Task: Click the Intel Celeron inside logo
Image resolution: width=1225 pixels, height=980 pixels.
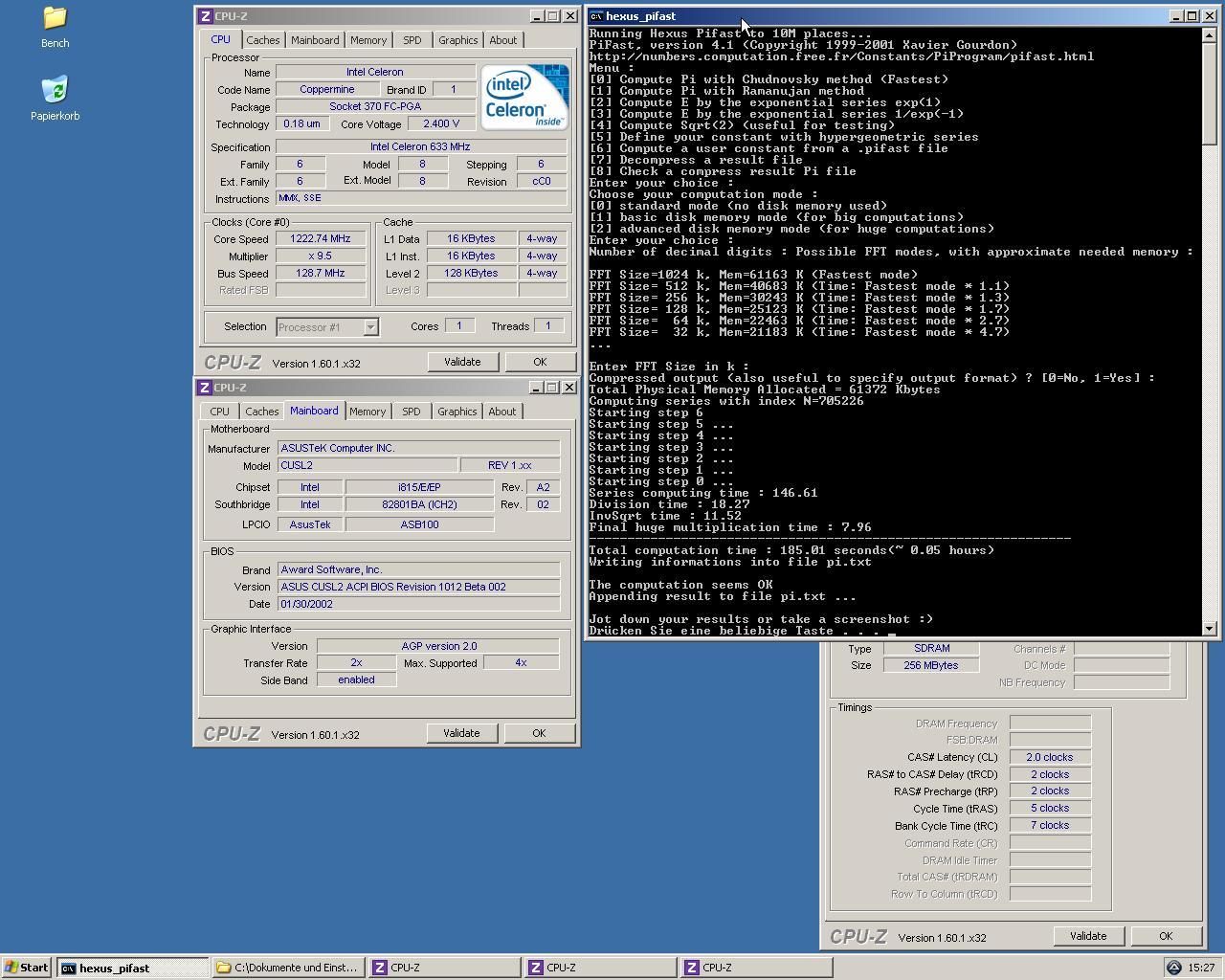Action: pos(524,97)
